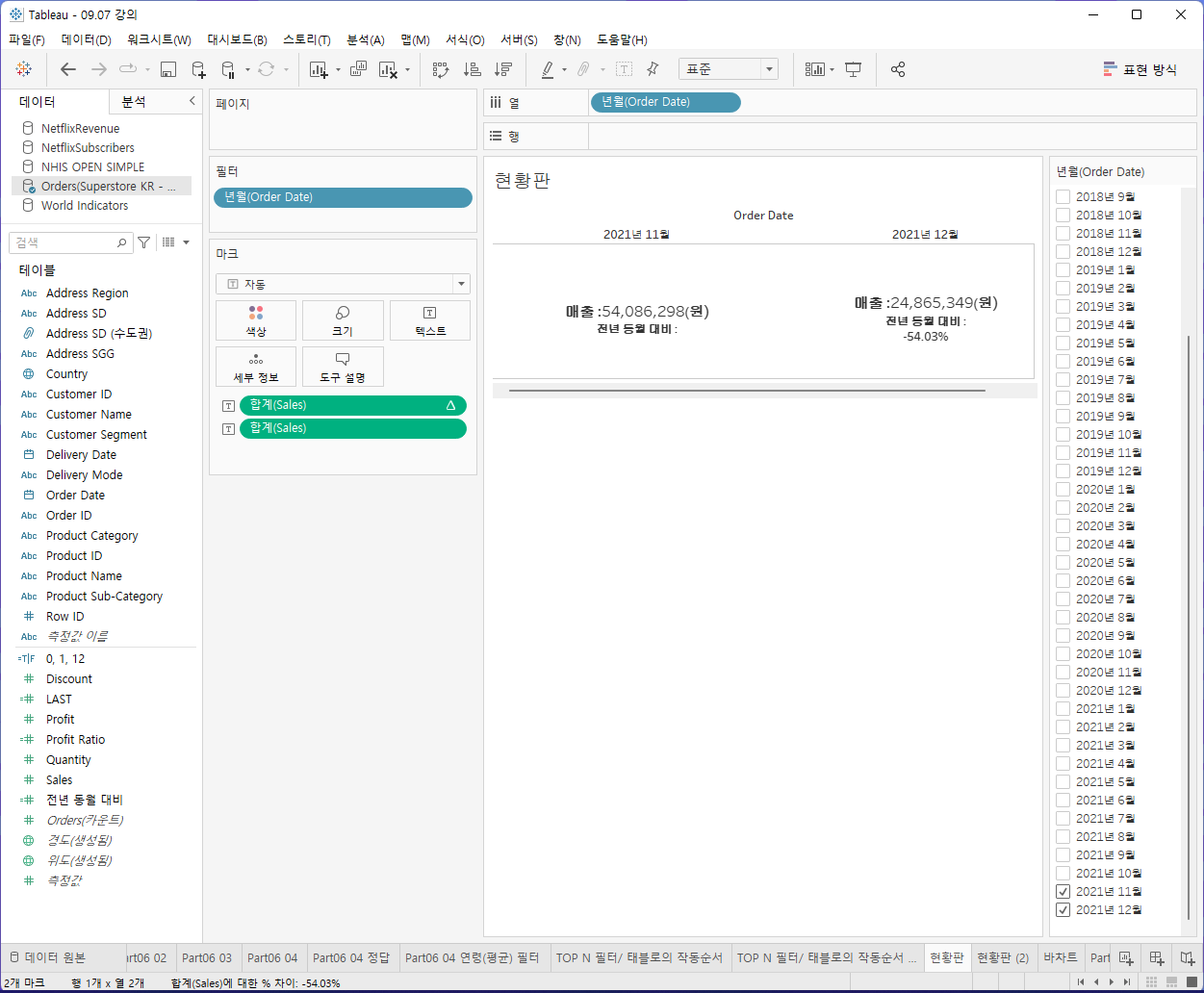Open the 워크시트(W) menu
The height and width of the screenshot is (993, 1204).
pyautogui.click(x=159, y=39)
